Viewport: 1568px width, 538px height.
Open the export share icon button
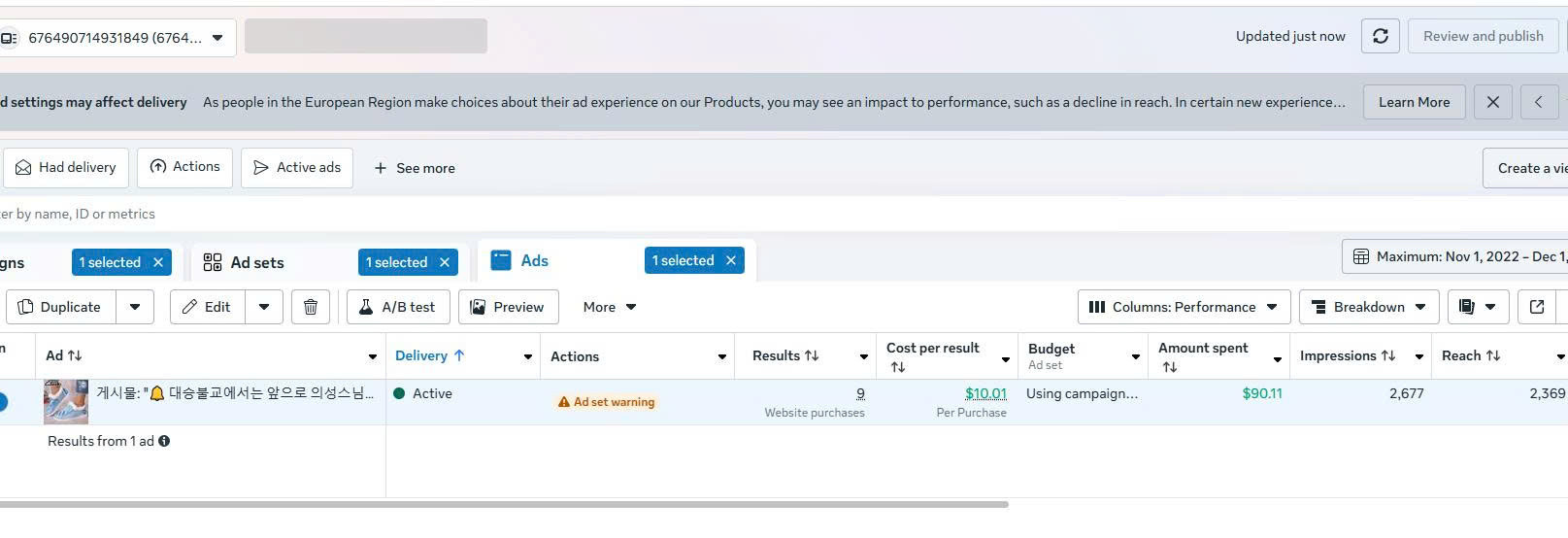point(1537,307)
